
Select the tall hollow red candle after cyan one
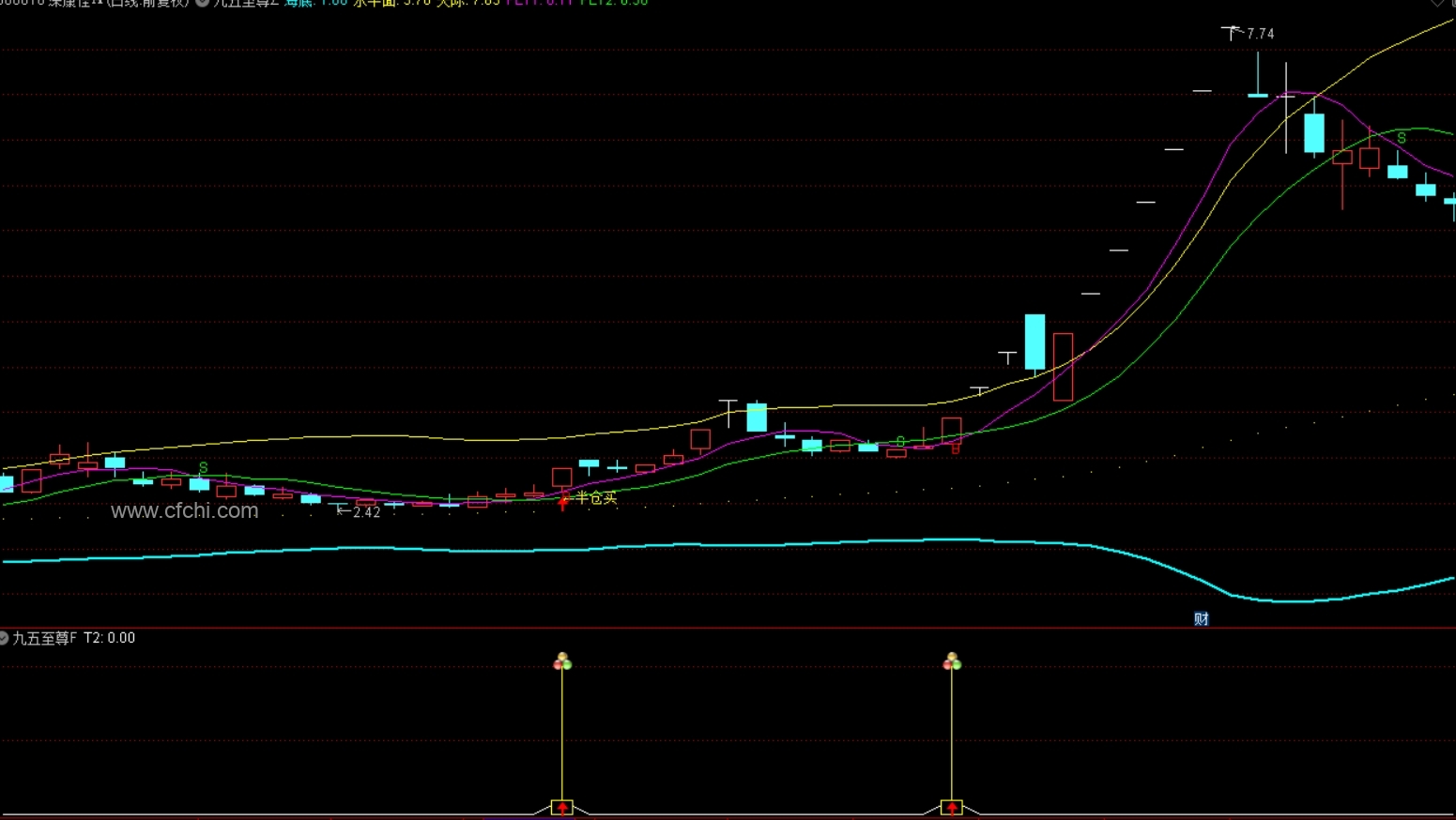(1063, 367)
